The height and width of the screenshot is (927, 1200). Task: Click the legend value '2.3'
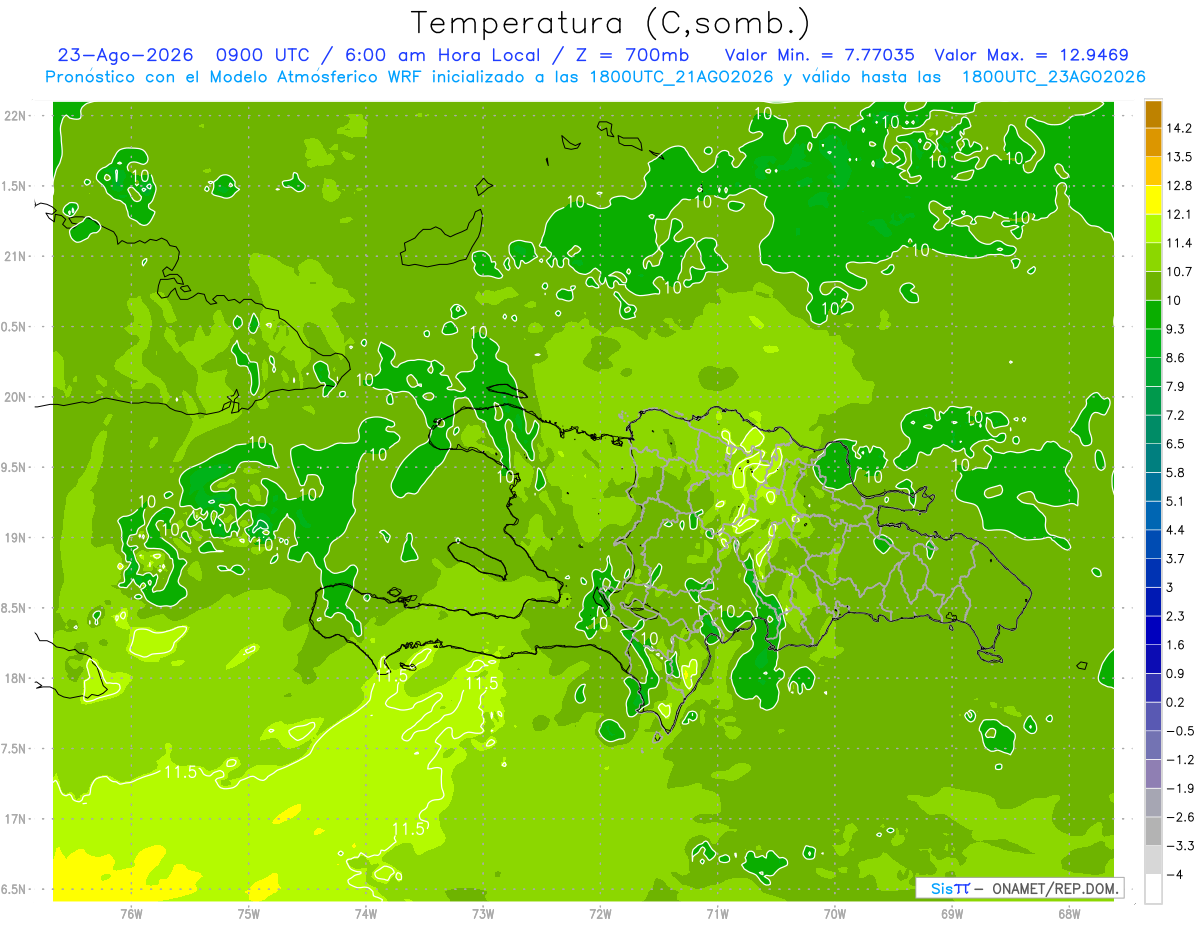pos(1176,616)
